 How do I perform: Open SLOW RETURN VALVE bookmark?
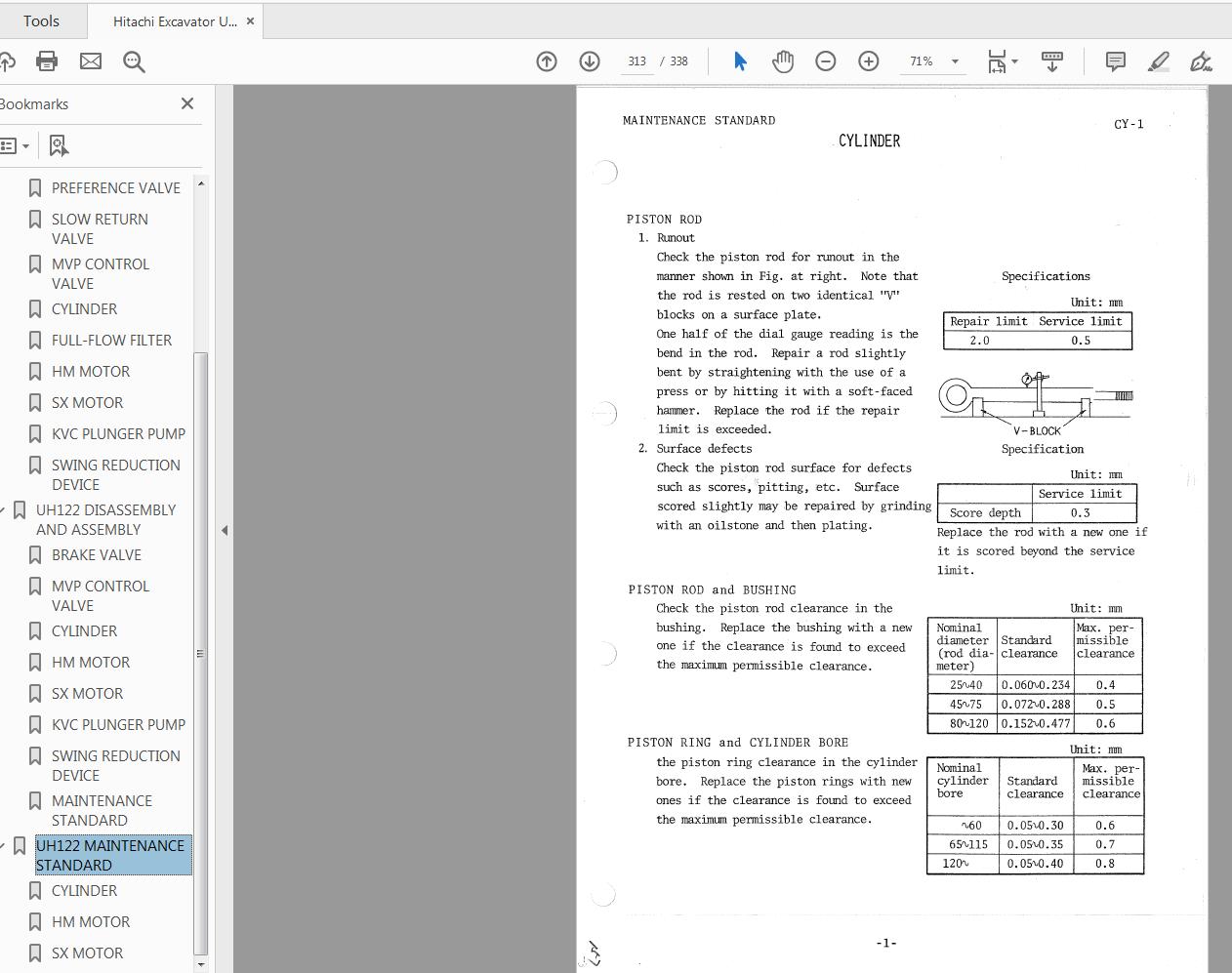click(x=100, y=228)
